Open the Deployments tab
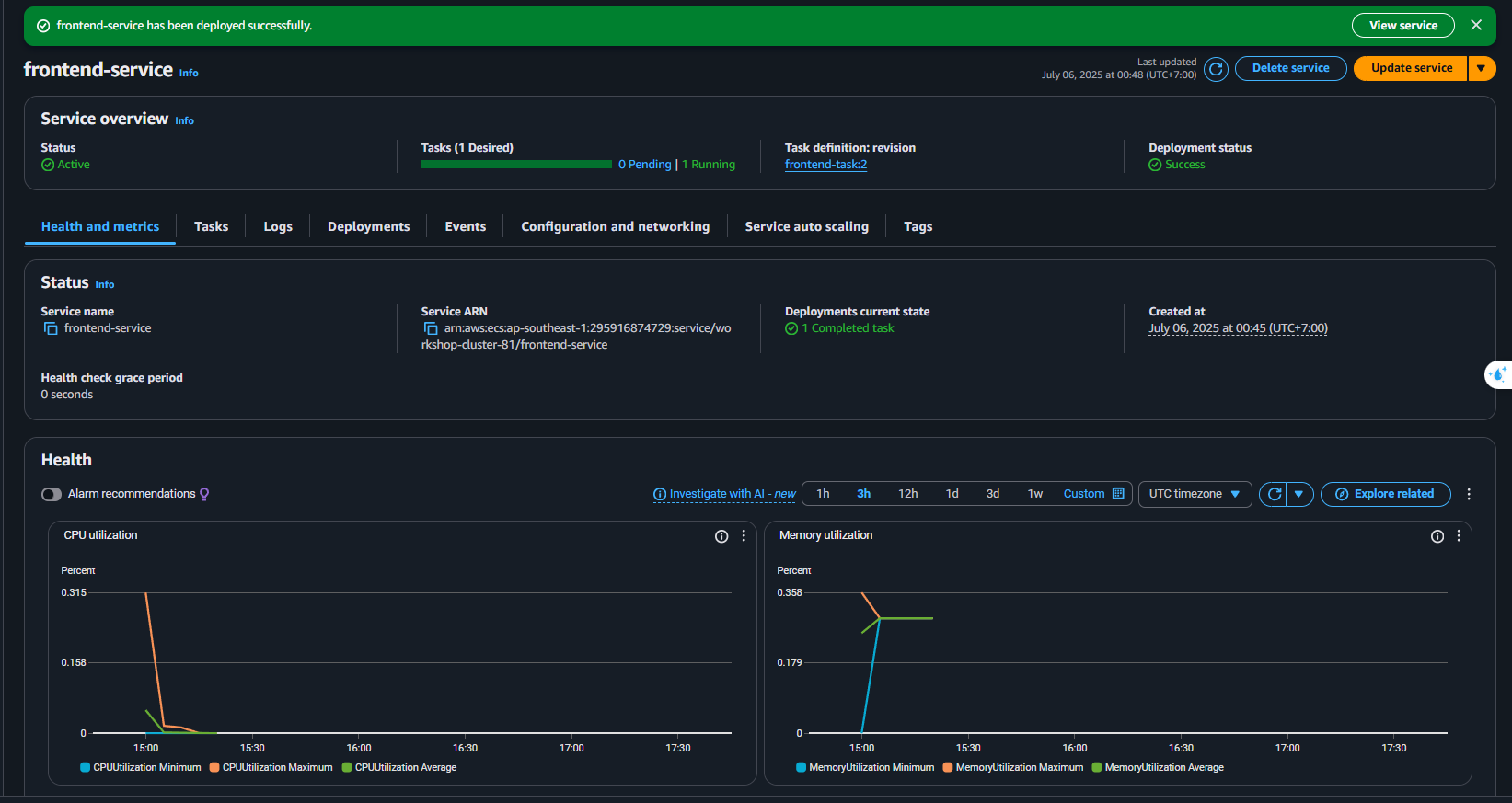This screenshot has height=803, width=1512. [x=368, y=226]
